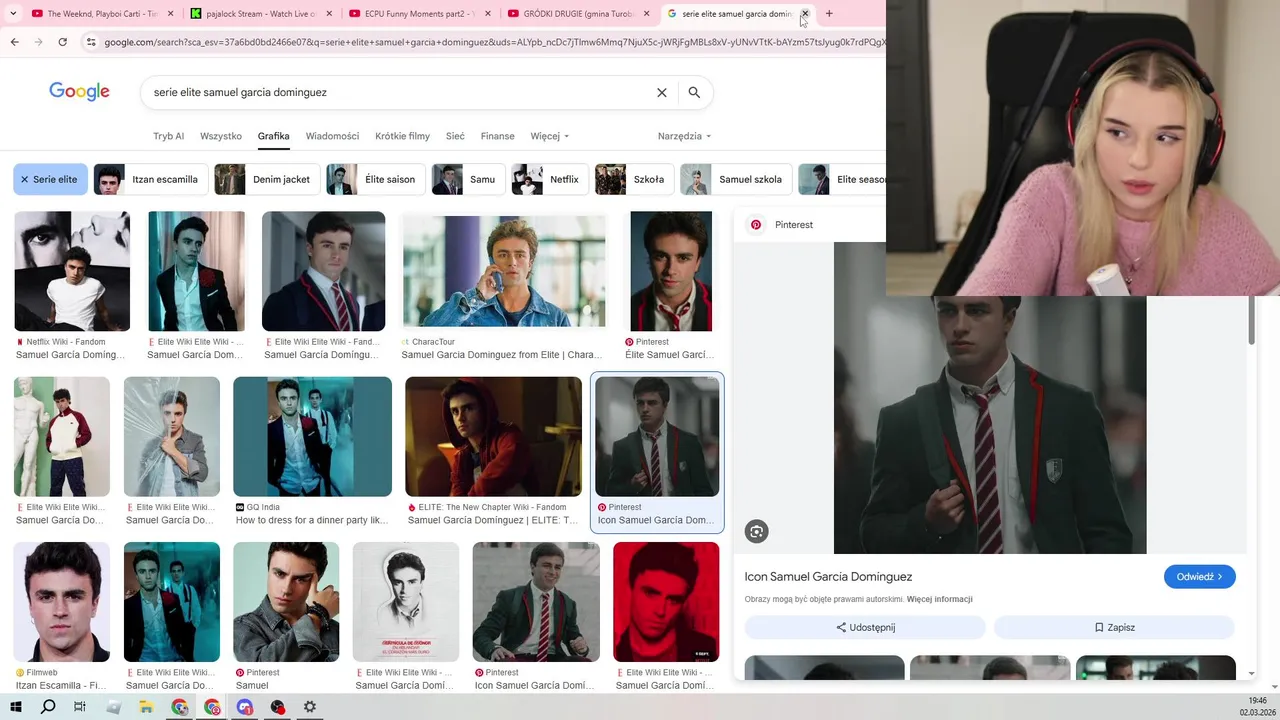Open Windows taskbar search
This screenshot has height=720, width=1280.
48,707
